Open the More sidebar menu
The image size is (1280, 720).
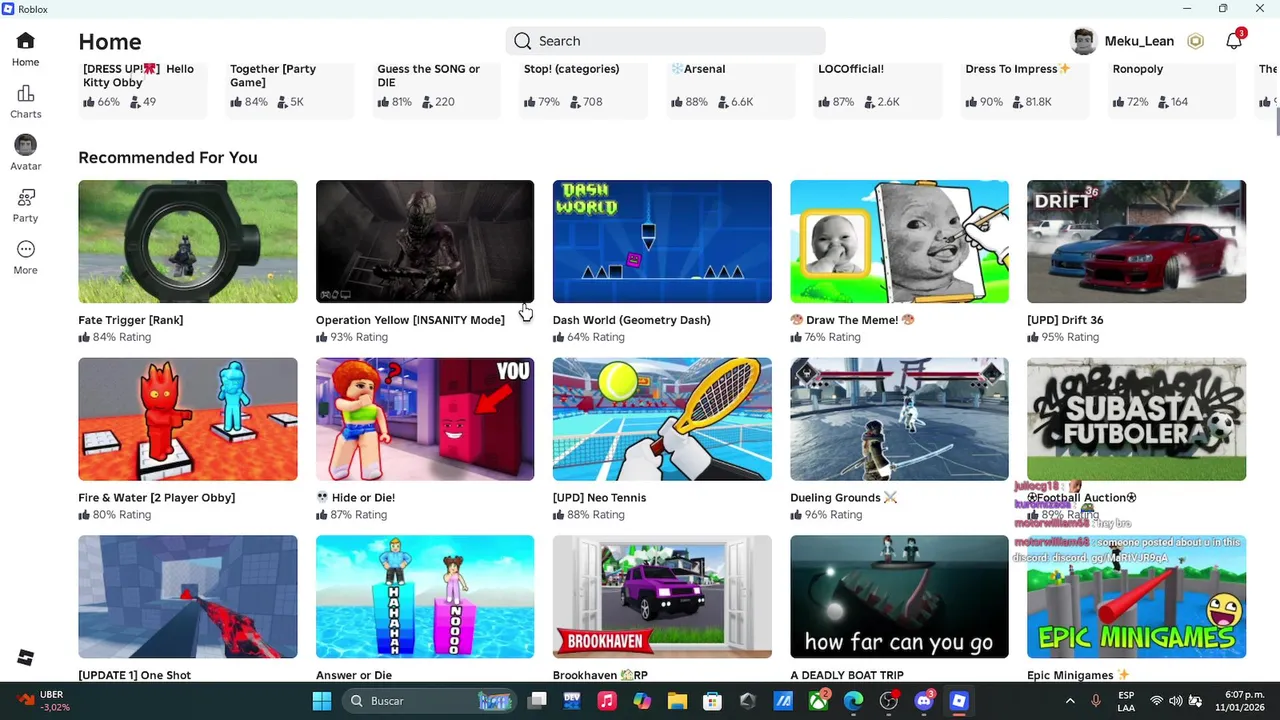click(x=26, y=249)
